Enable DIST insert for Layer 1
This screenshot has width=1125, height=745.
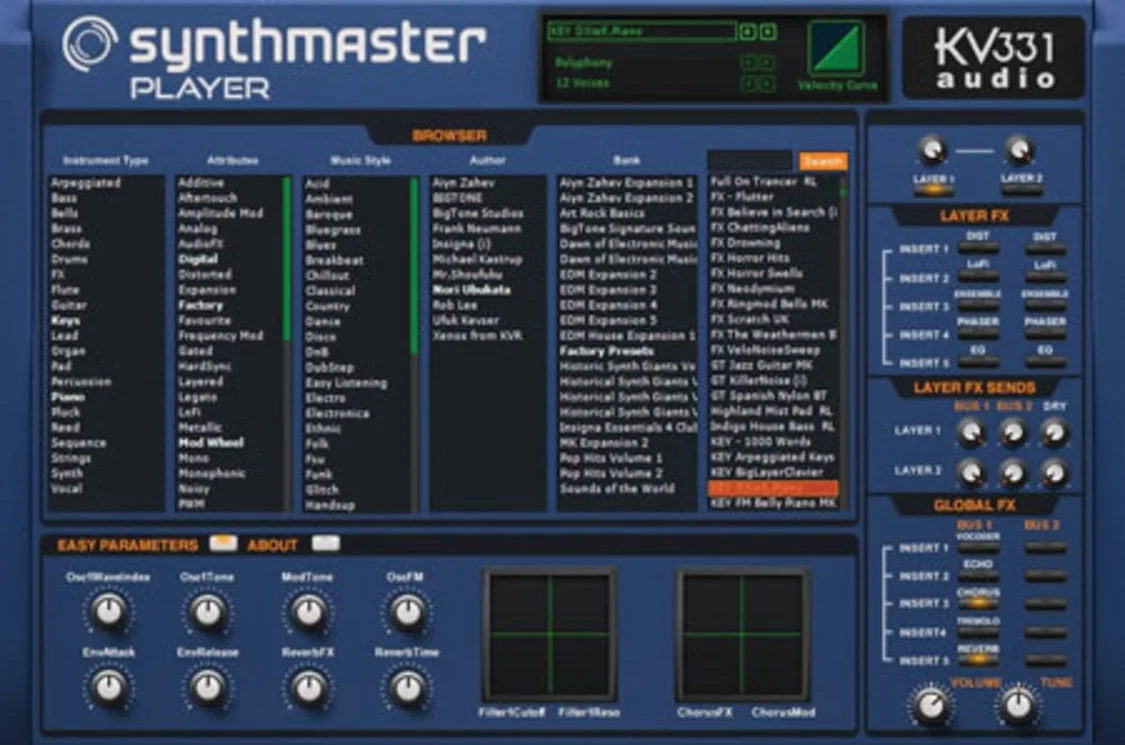pyautogui.click(x=977, y=248)
